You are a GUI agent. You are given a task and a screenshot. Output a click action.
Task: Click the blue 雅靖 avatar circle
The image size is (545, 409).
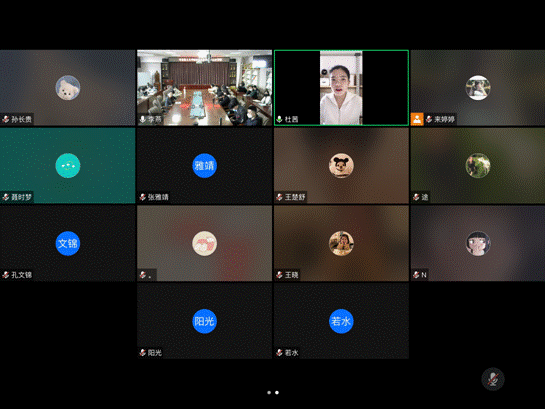pos(204,165)
